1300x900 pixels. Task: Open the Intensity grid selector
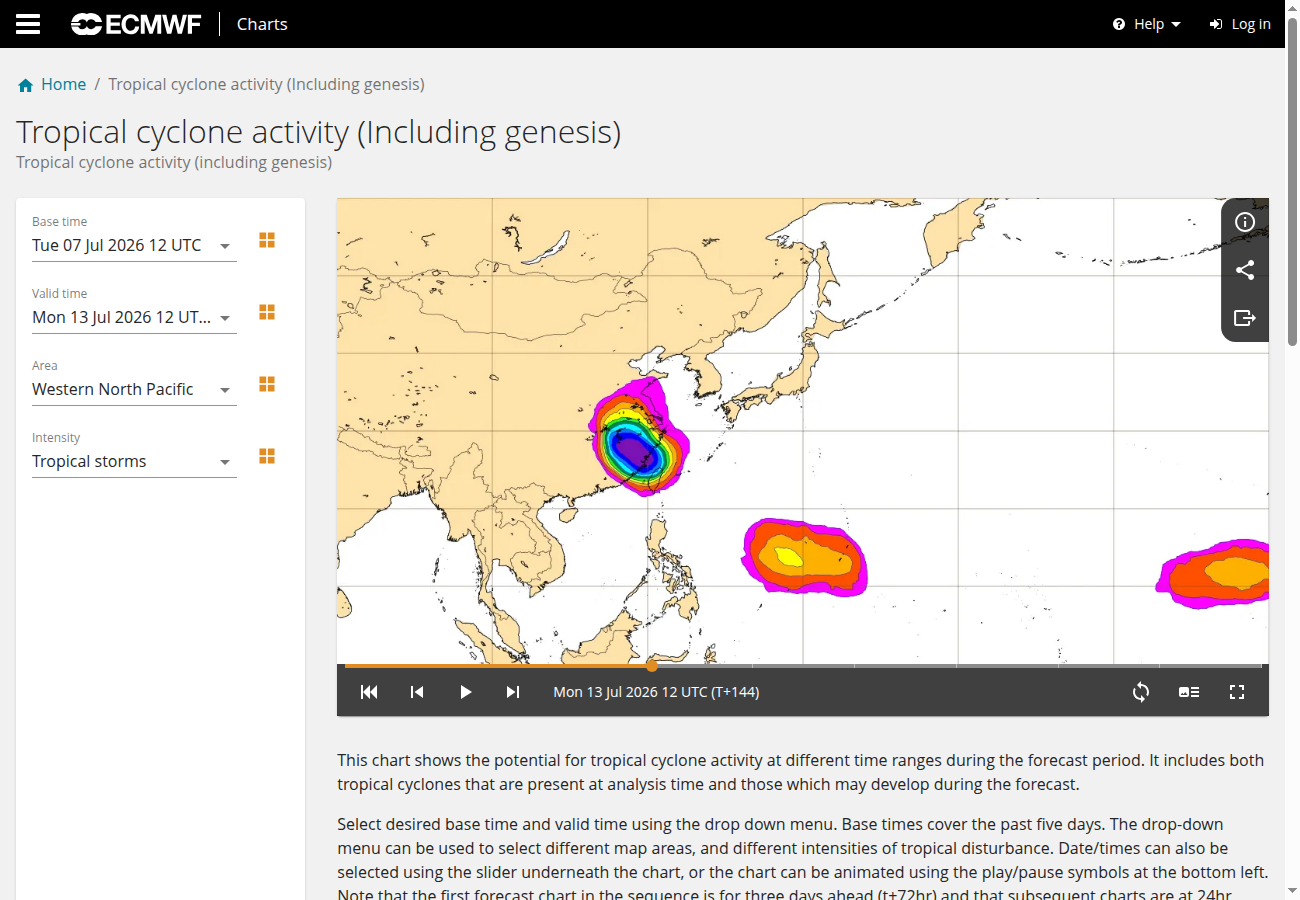[x=267, y=456]
